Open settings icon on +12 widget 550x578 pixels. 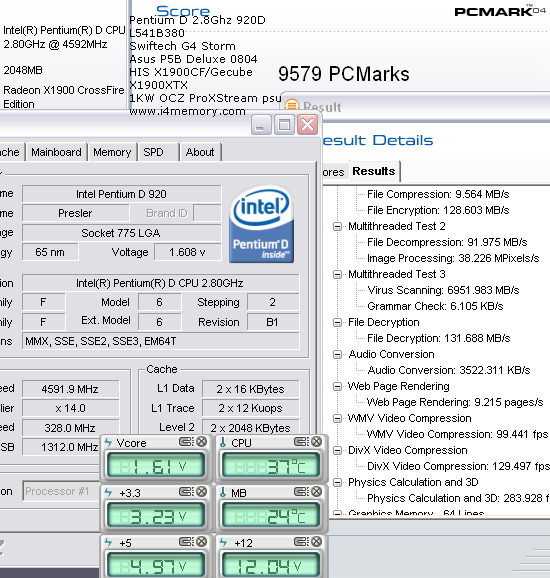[x=302, y=542]
